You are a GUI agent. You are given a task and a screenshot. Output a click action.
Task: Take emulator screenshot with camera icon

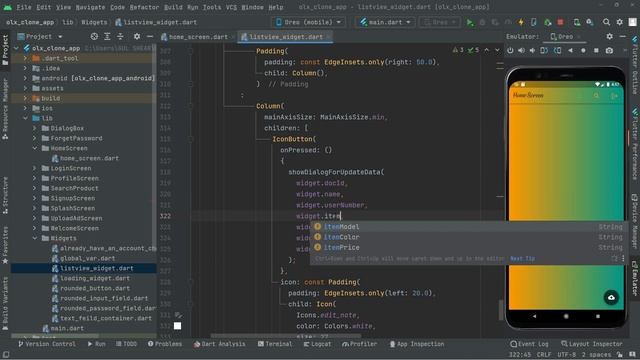pyautogui.click(x=609, y=50)
